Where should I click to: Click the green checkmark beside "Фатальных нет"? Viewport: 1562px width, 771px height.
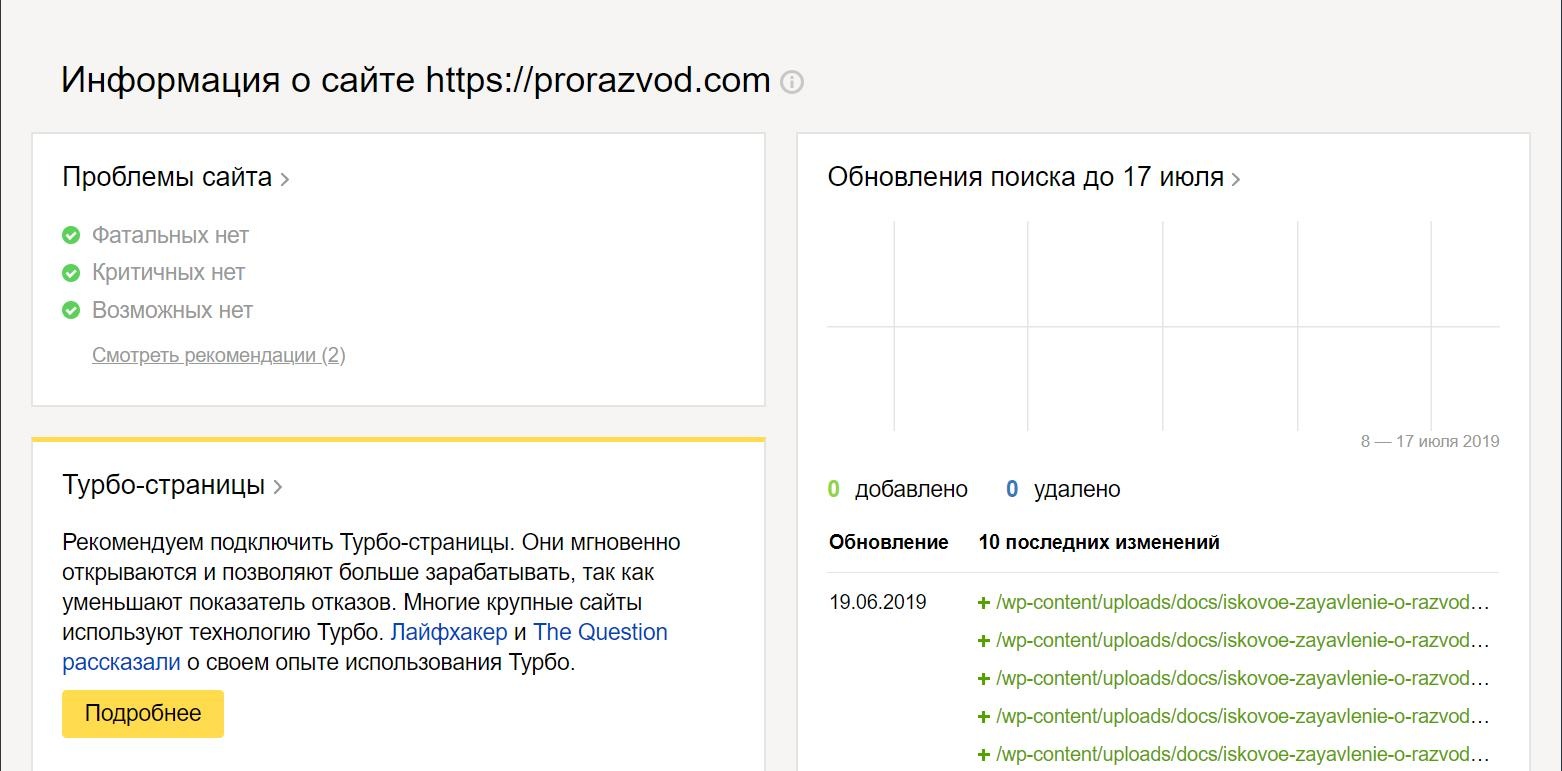pos(71,235)
